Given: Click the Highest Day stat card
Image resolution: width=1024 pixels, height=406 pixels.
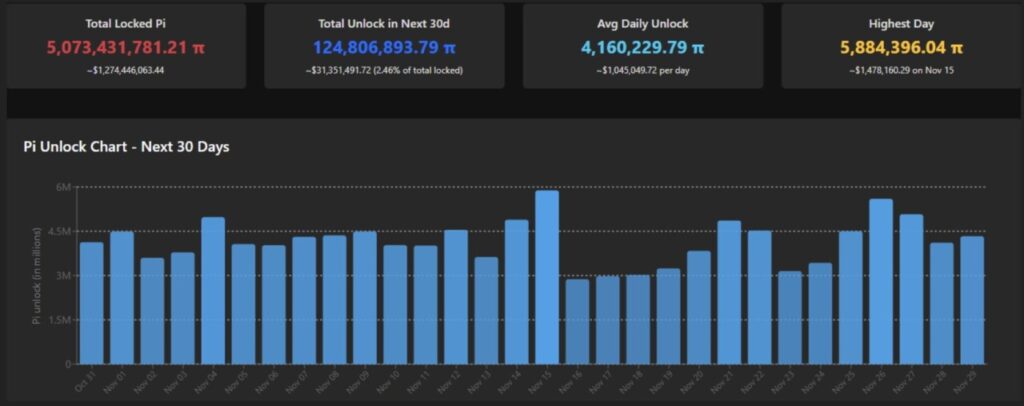Looking at the screenshot, I should [901, 45].
